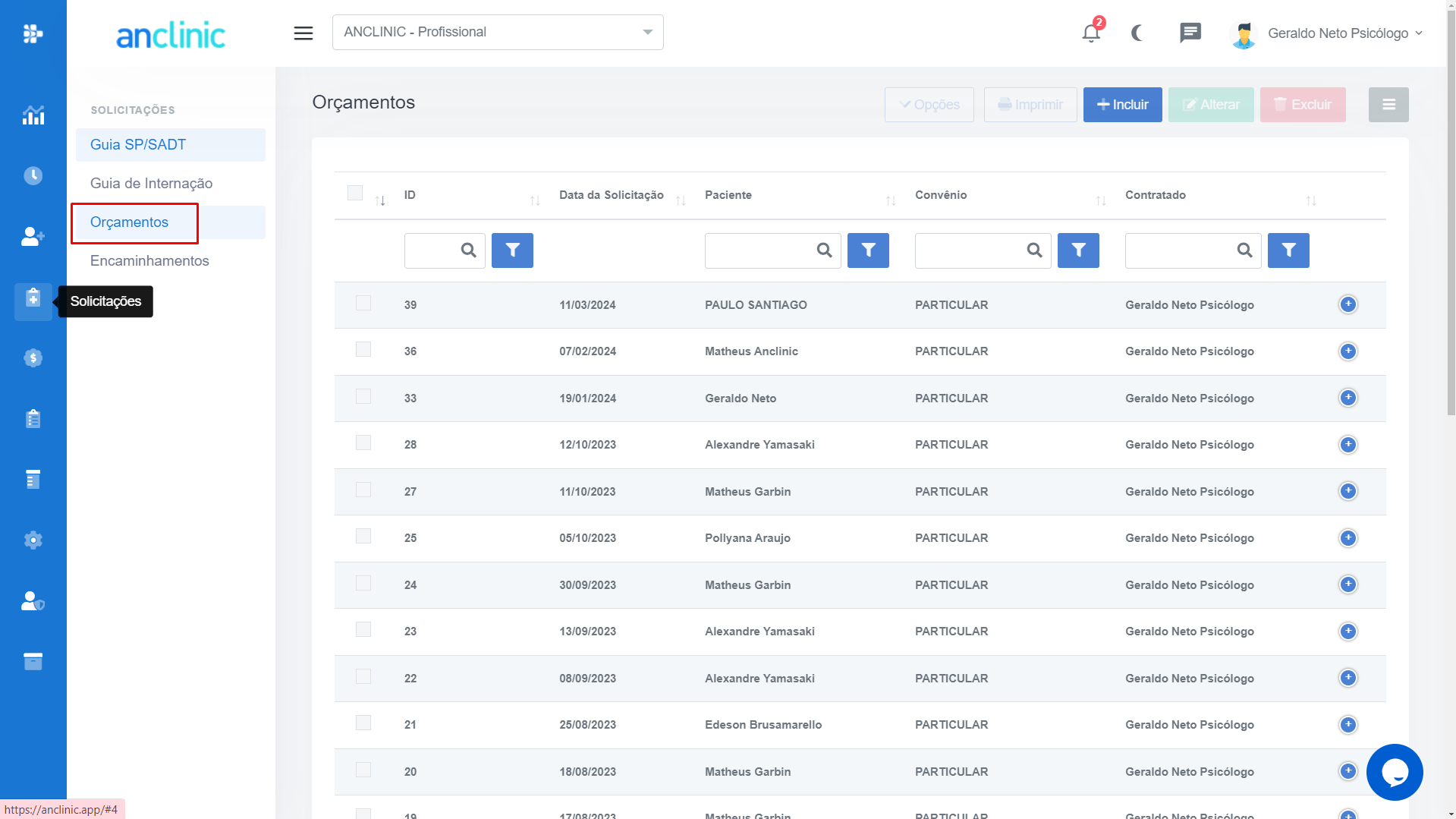This screenshot has height=819, width=1456.
Task: Open the anclinic app logo icon in sidebar
Action: (33, 33)
